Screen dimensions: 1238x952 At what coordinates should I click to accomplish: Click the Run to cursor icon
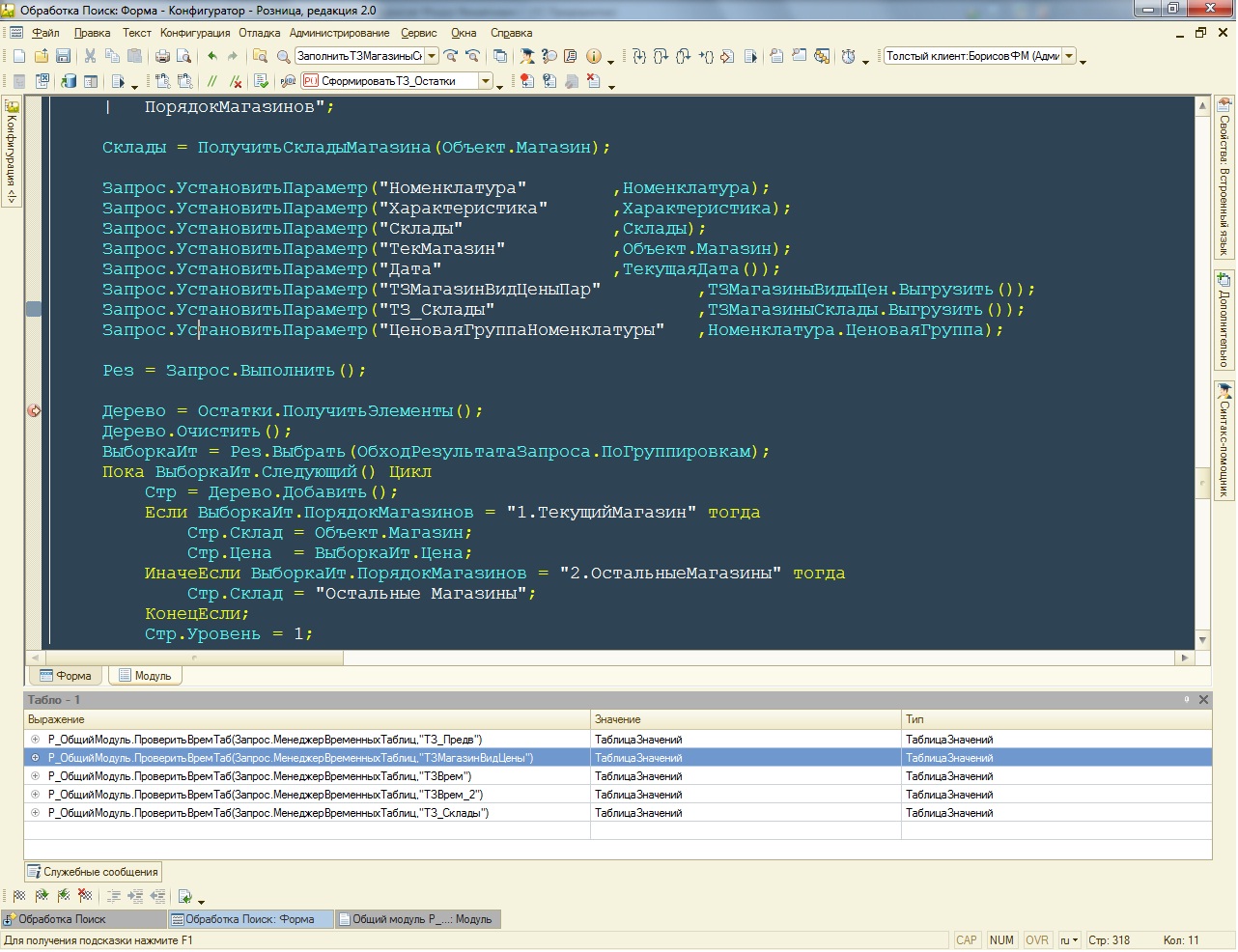[x=706, y=56]
